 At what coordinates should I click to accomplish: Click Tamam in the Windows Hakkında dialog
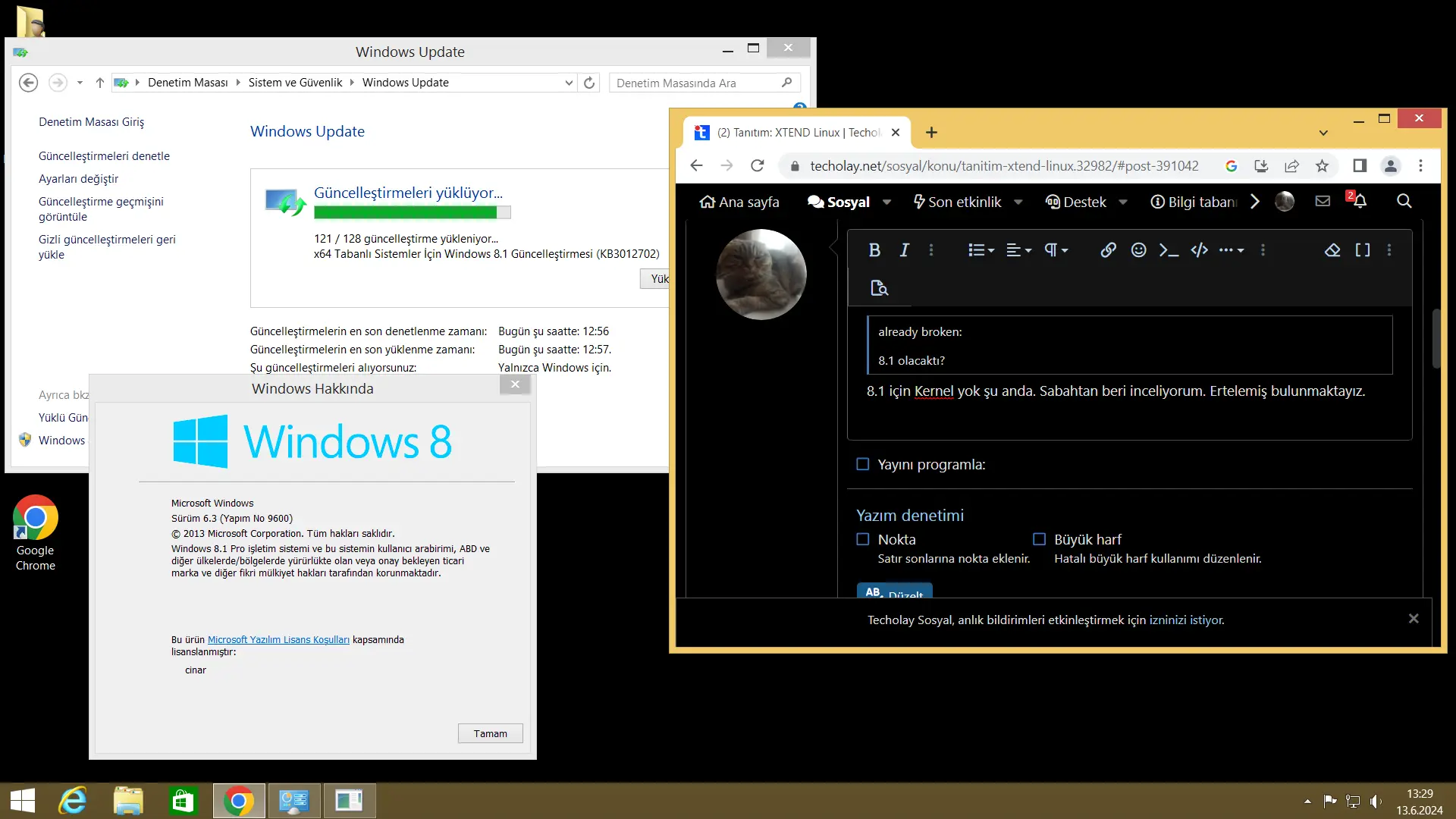(491, 734)
